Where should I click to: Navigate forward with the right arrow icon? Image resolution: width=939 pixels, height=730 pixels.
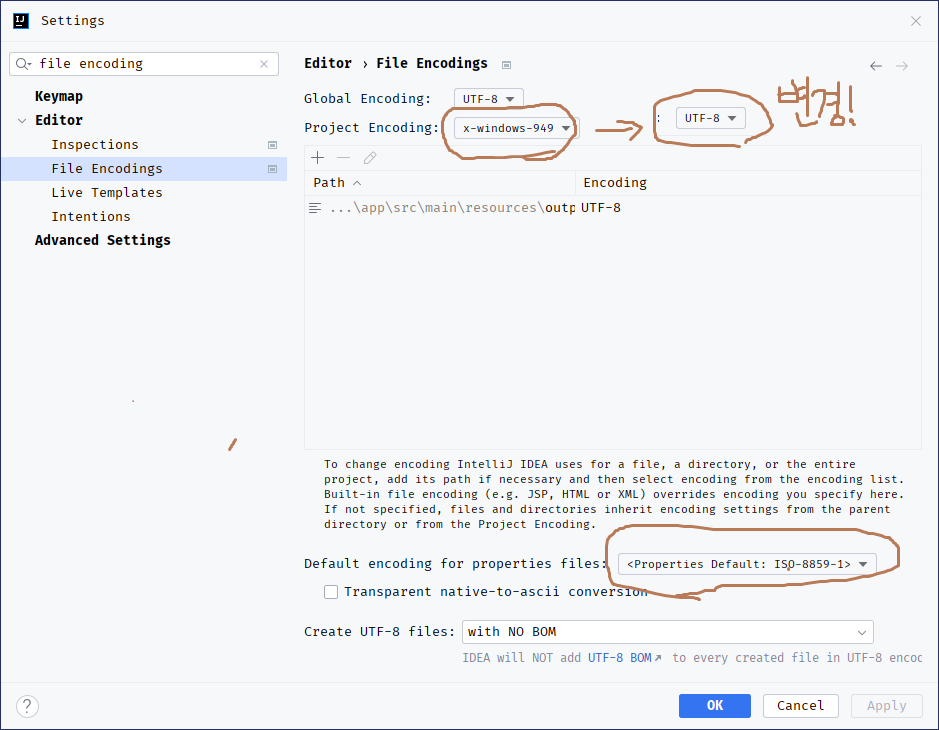tap(902, 66)
